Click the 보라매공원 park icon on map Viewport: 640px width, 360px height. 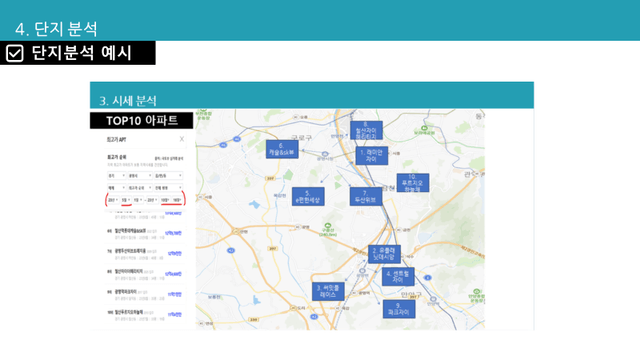[x=424, y=128]
